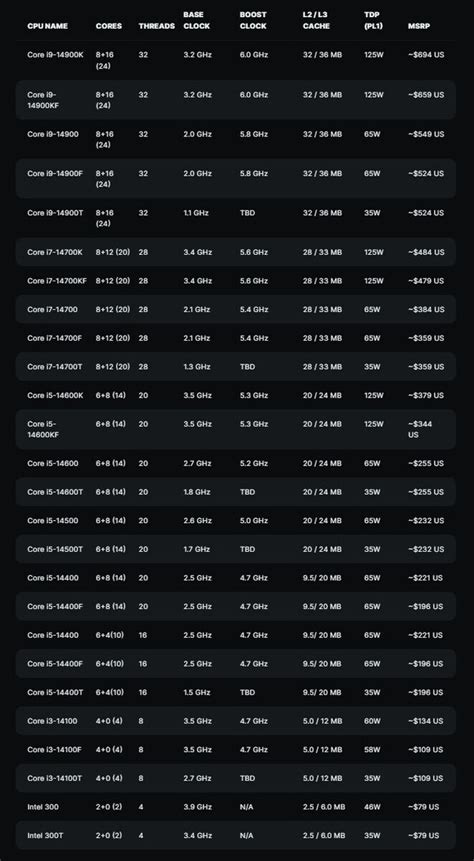Select the Intel 300 name cell

pos(43,807)
